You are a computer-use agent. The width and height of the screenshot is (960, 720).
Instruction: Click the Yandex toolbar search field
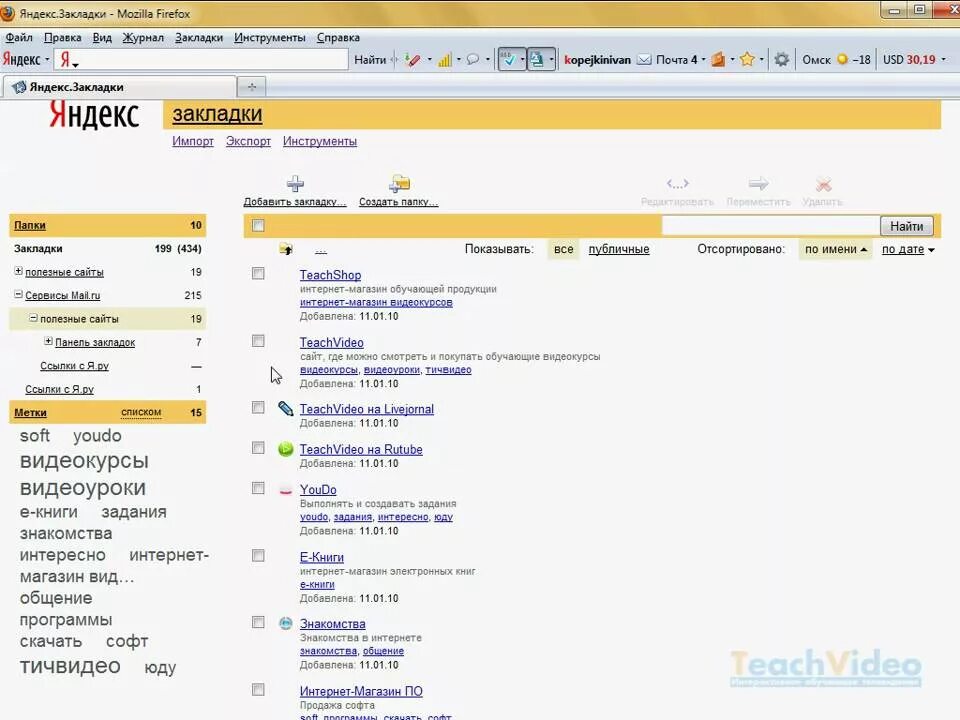(202, 59)
